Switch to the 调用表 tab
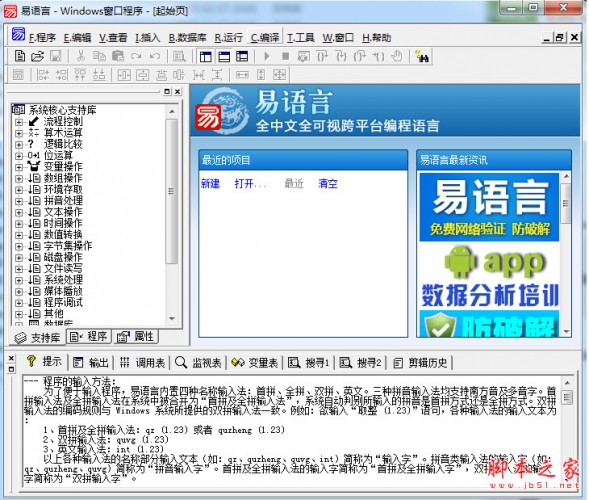 click(x=142, y=363)
